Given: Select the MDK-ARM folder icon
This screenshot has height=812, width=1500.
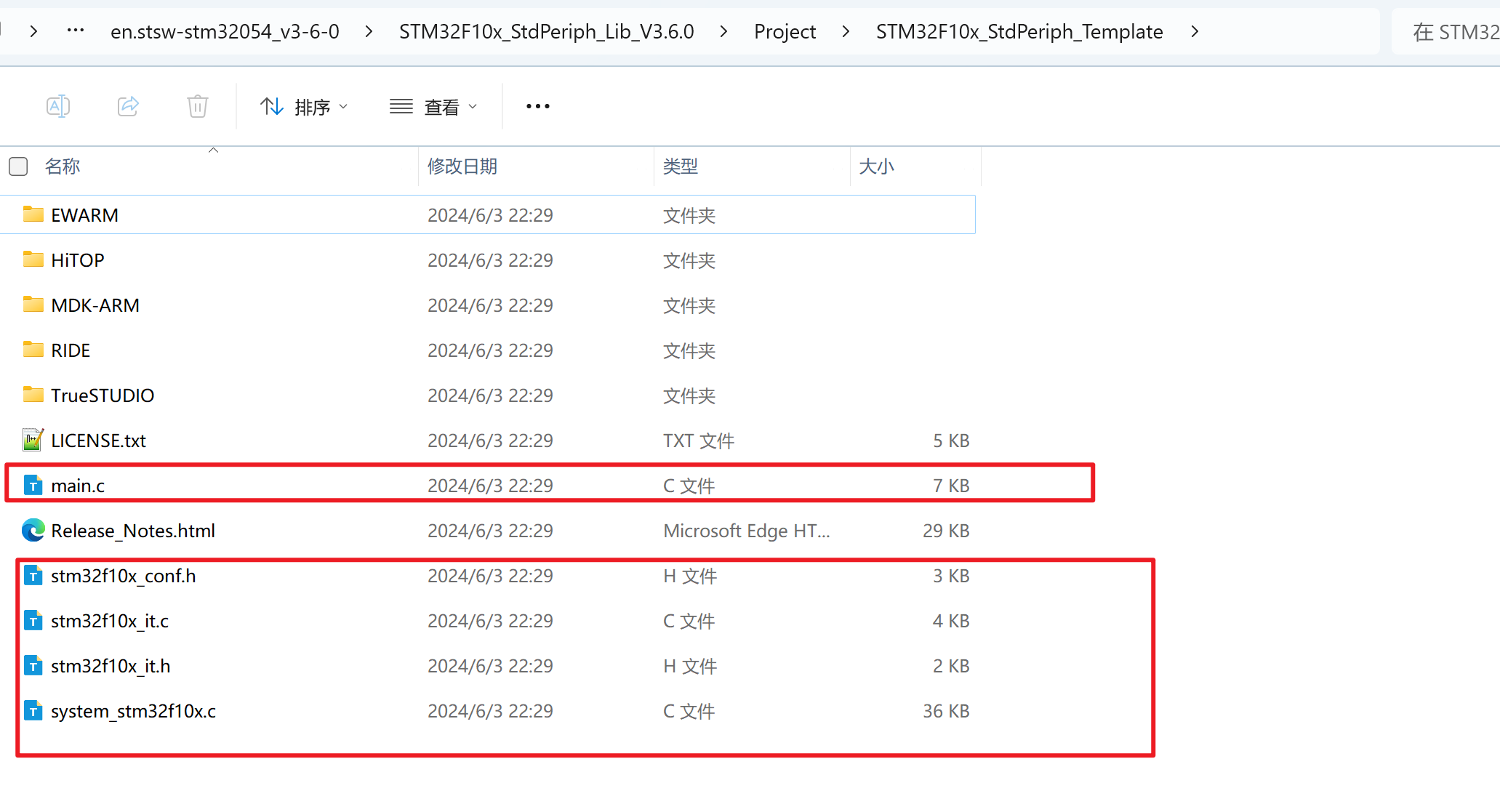Looking at the screenshot, I should (33, 305).
